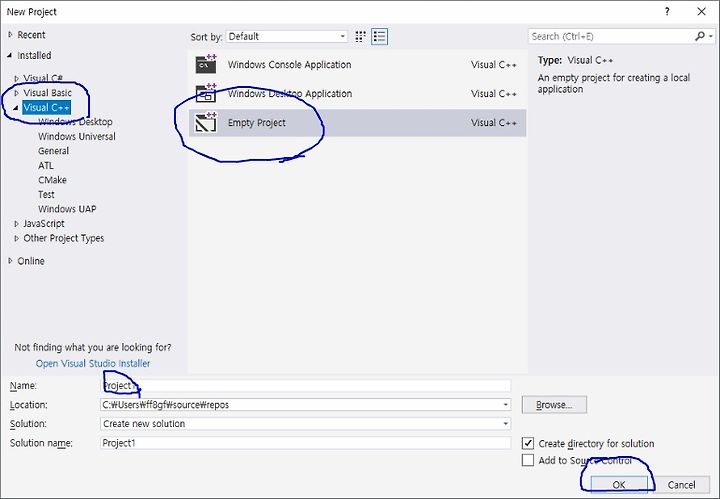The height and width of the screenshot is (499, 720).
Task: Open the search options dropdown arrow
Action: (711, 36)
